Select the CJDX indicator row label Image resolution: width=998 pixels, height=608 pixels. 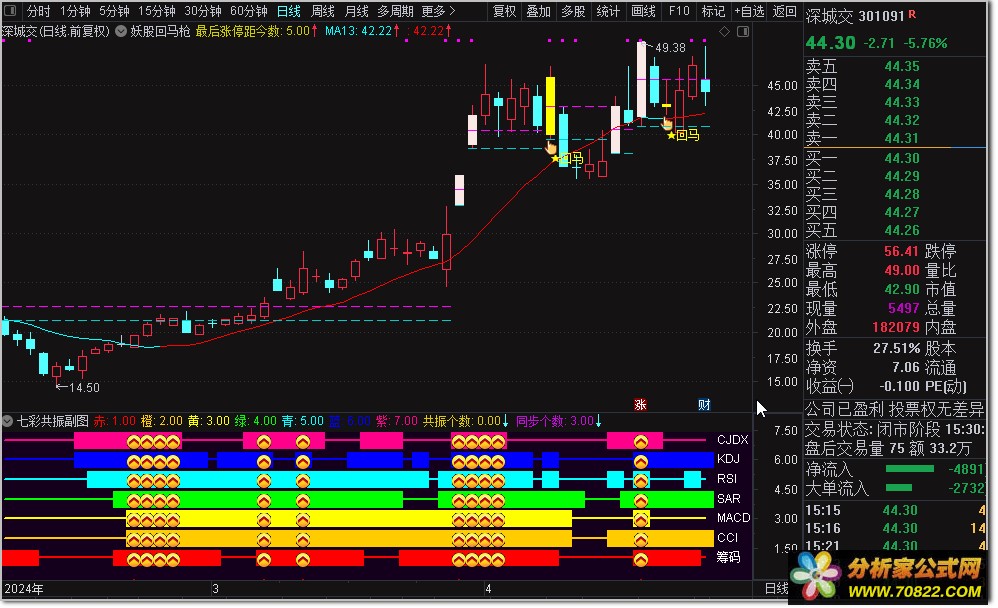tap(733, 439)
